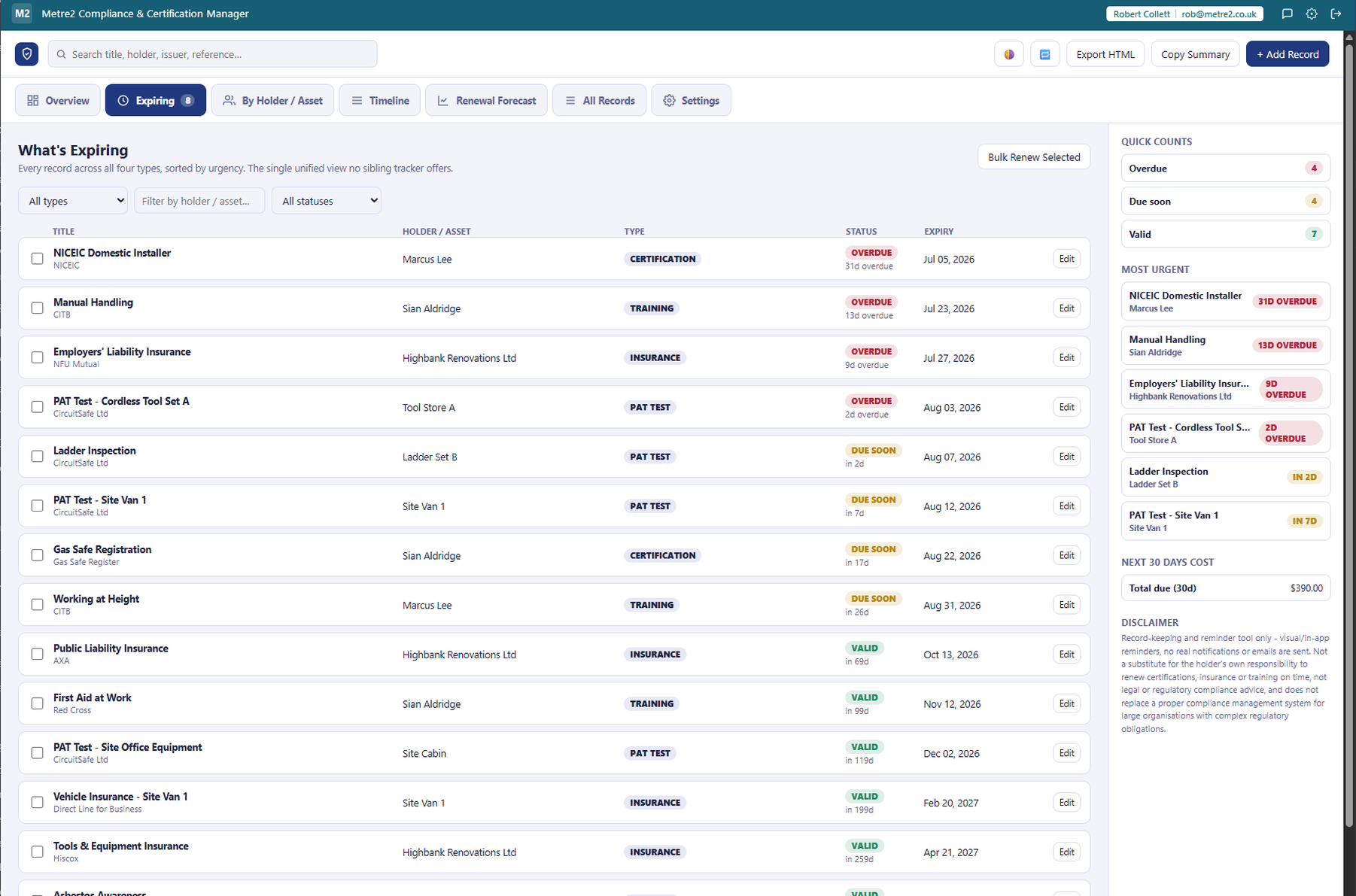Open the header settings gear icon

tap(1312, 14)
